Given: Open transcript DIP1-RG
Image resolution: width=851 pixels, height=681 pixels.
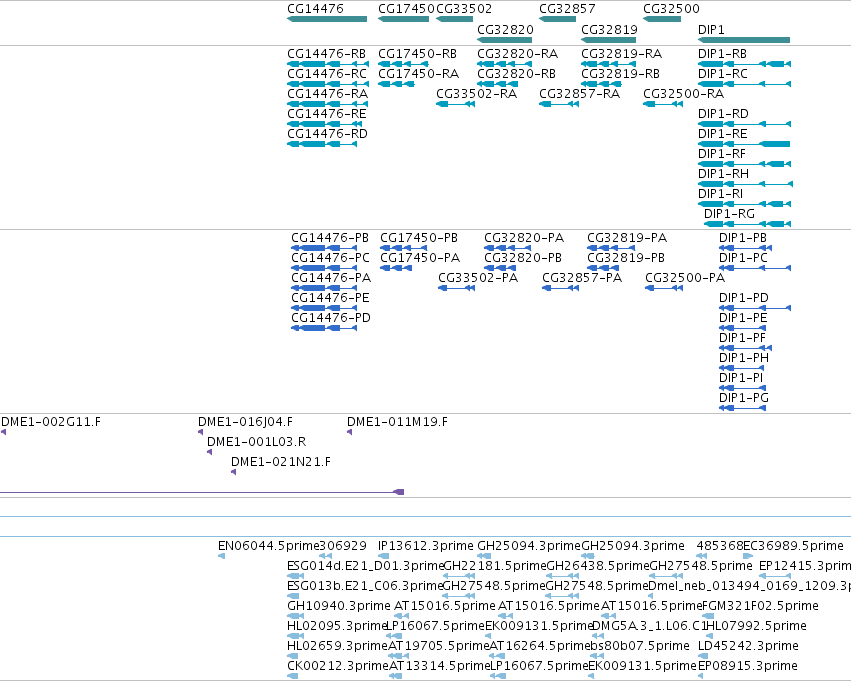Looking at the screenshot, I should [729, 214].
